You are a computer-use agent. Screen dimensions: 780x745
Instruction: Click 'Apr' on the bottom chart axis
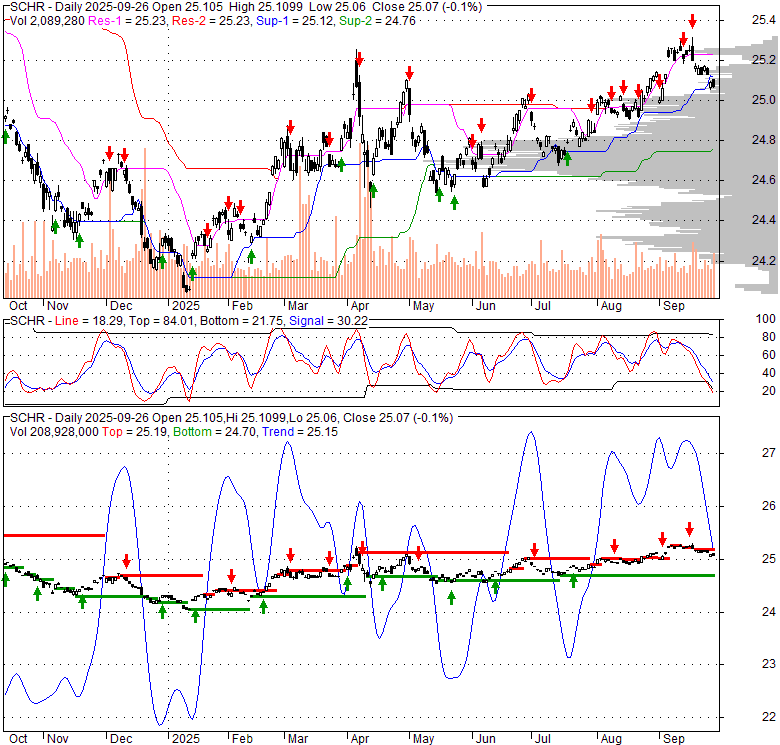coord(360,739)
